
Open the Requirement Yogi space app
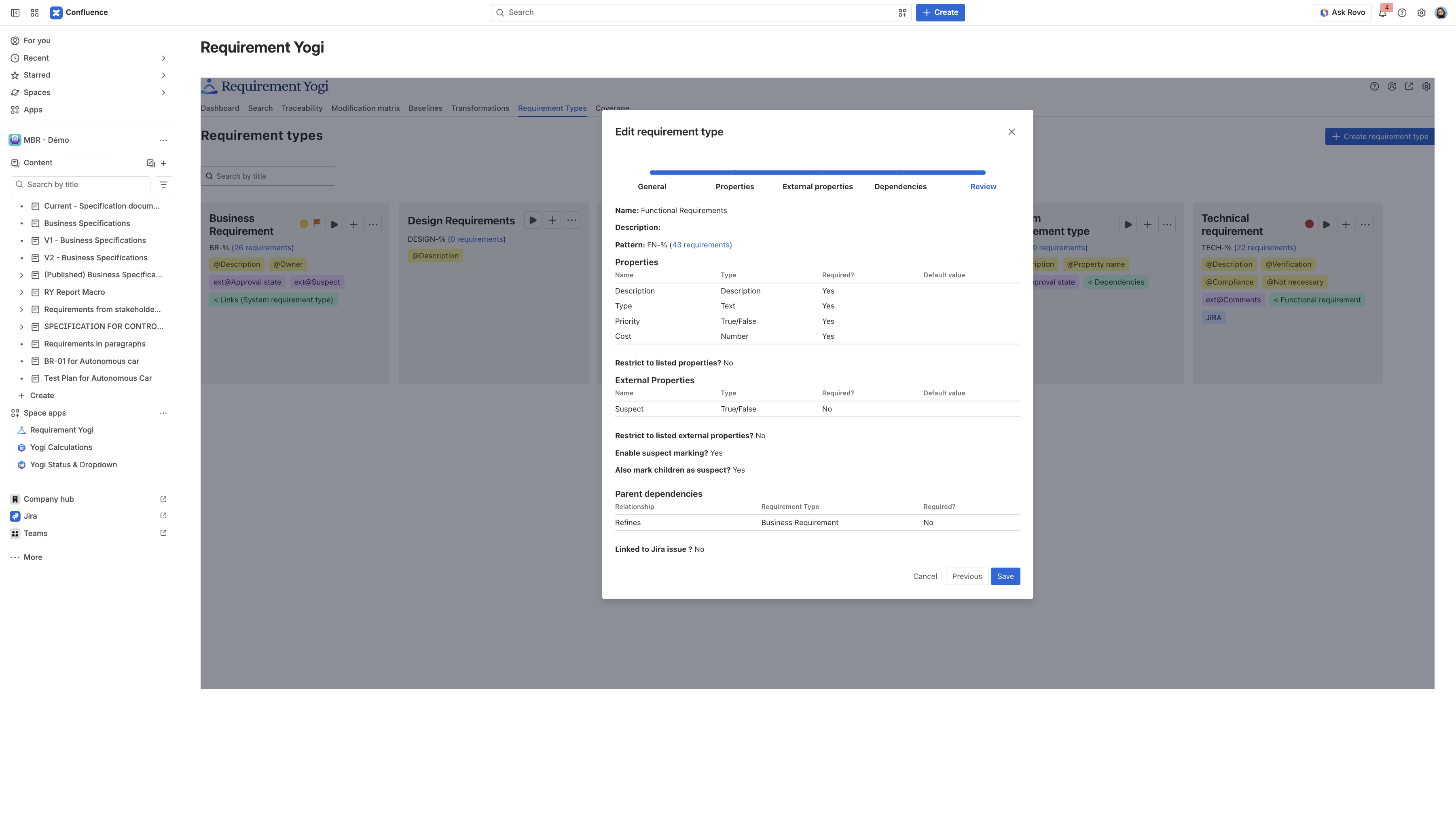[61, 430]
